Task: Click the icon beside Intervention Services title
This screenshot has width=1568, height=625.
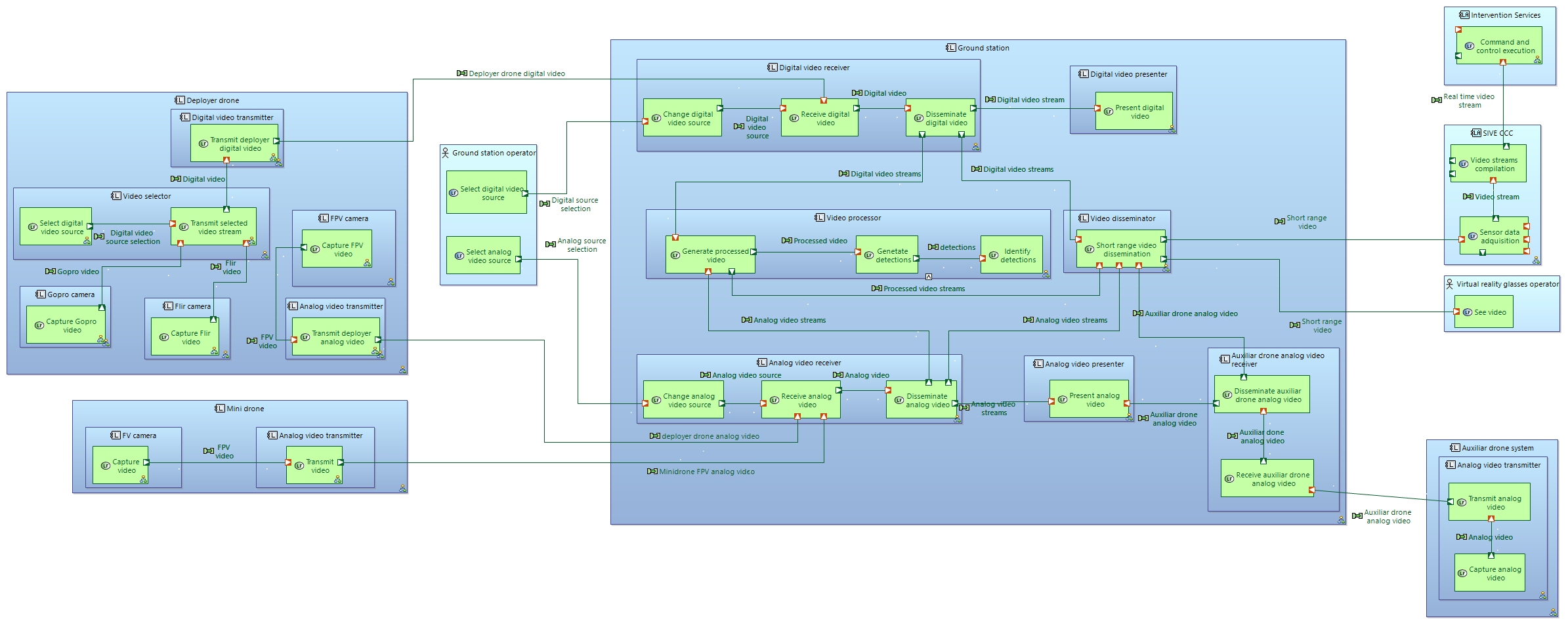Action: click(1464, 15)
